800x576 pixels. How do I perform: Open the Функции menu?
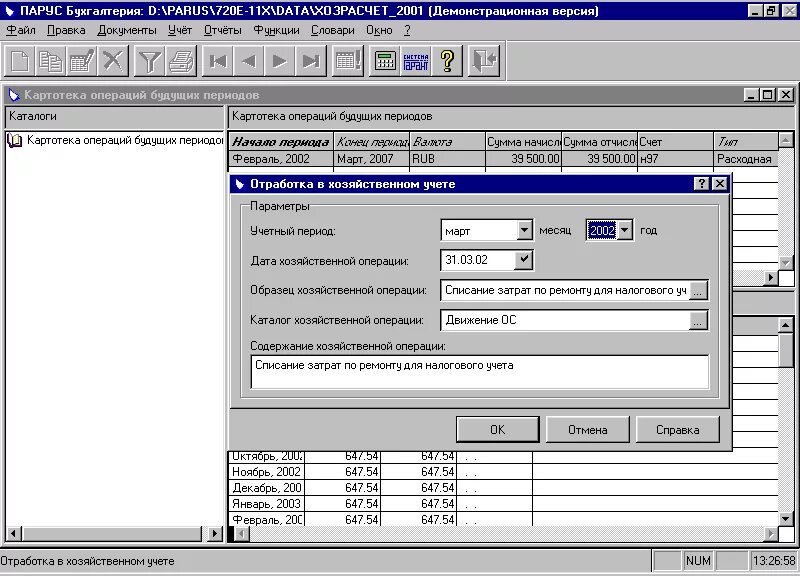pyautogui.click(x=277, y=30)
